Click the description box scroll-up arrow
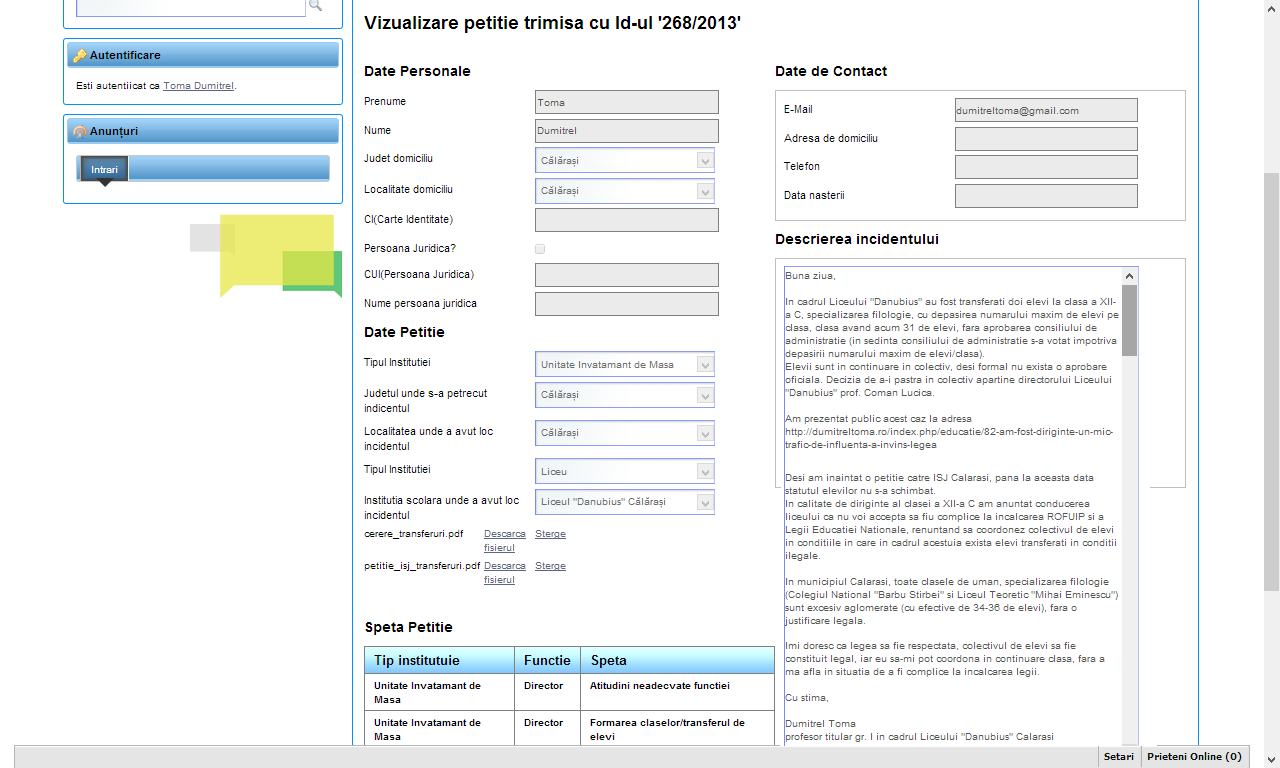1280x768 pixels. tap(1129, 276)
